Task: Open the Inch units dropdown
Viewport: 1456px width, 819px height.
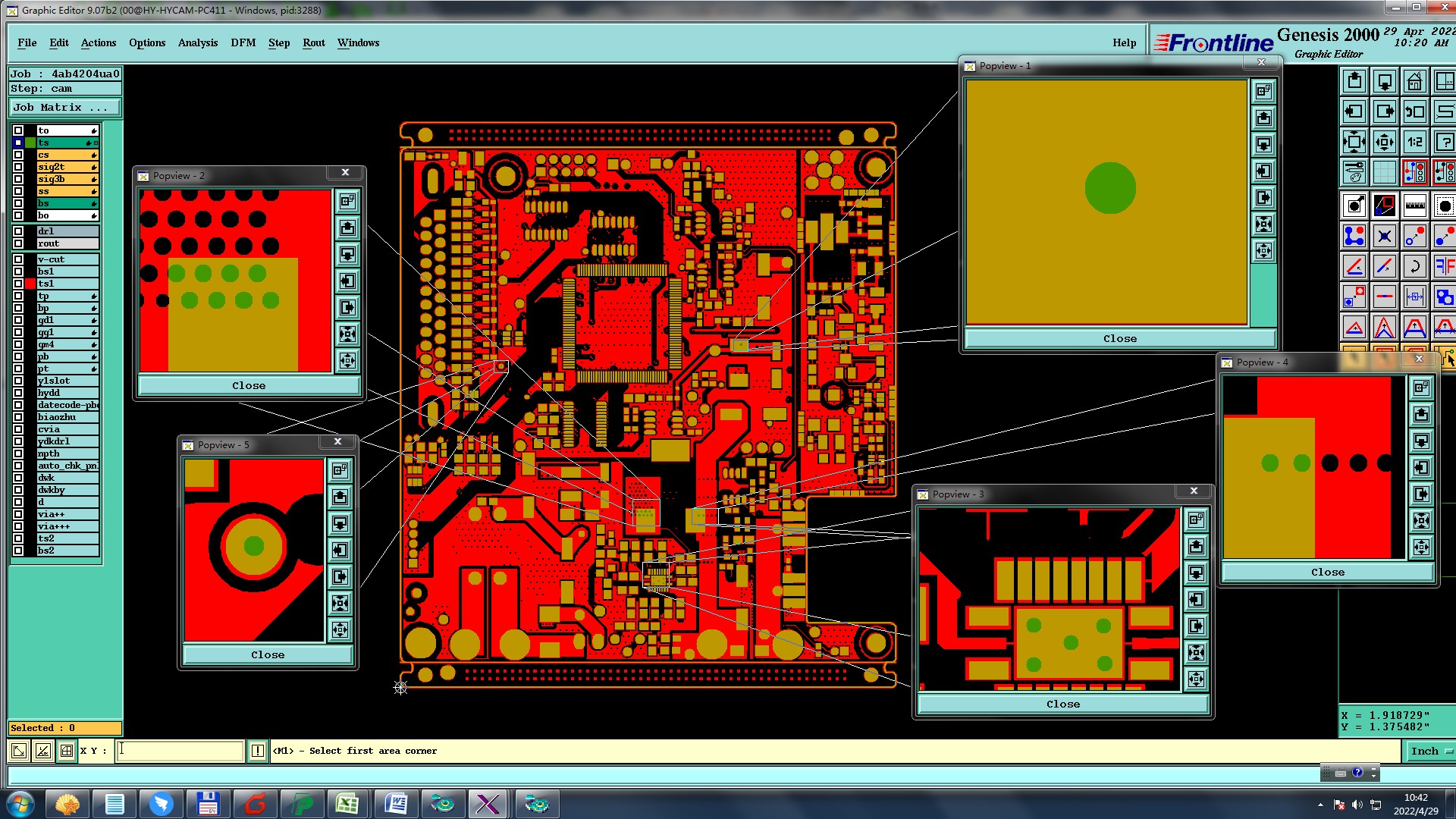Action: pos(1429,751)
